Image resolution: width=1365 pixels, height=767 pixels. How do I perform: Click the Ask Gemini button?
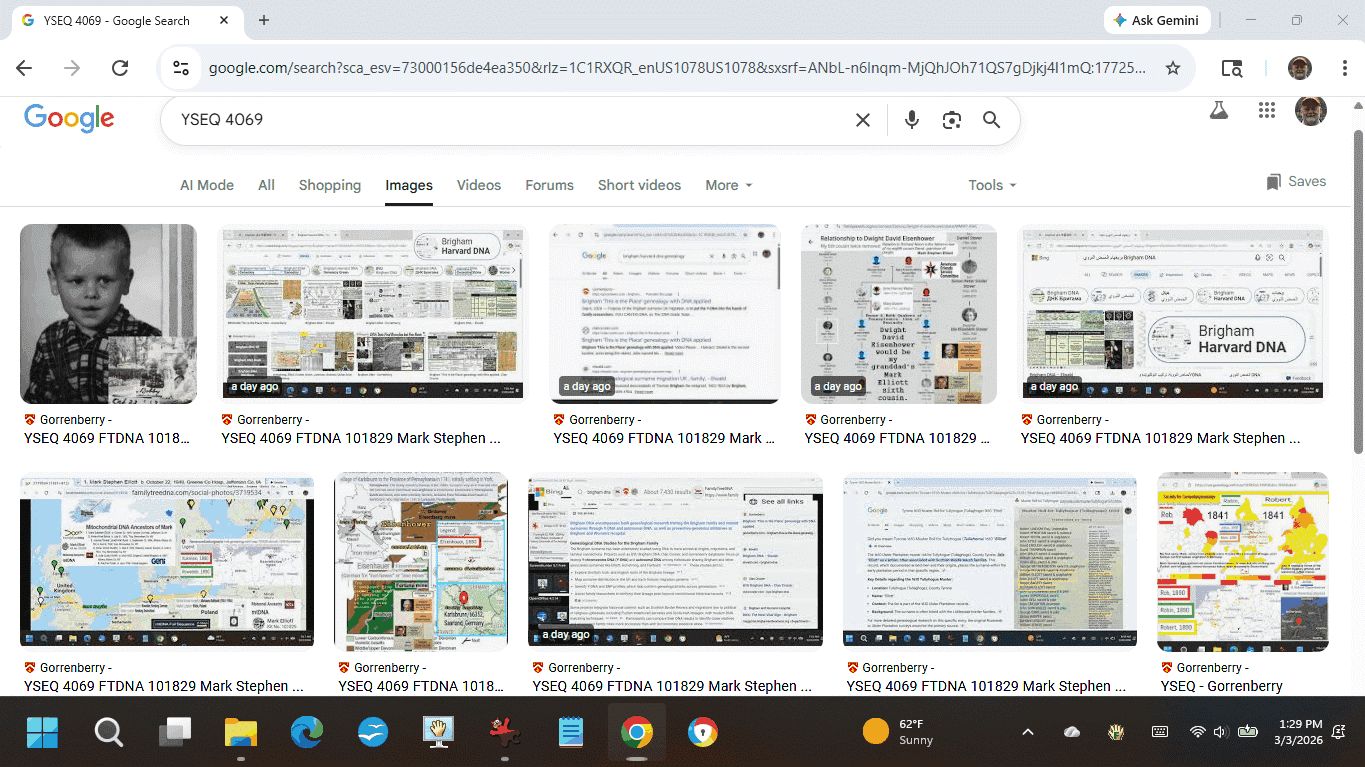click(1157, 20)
